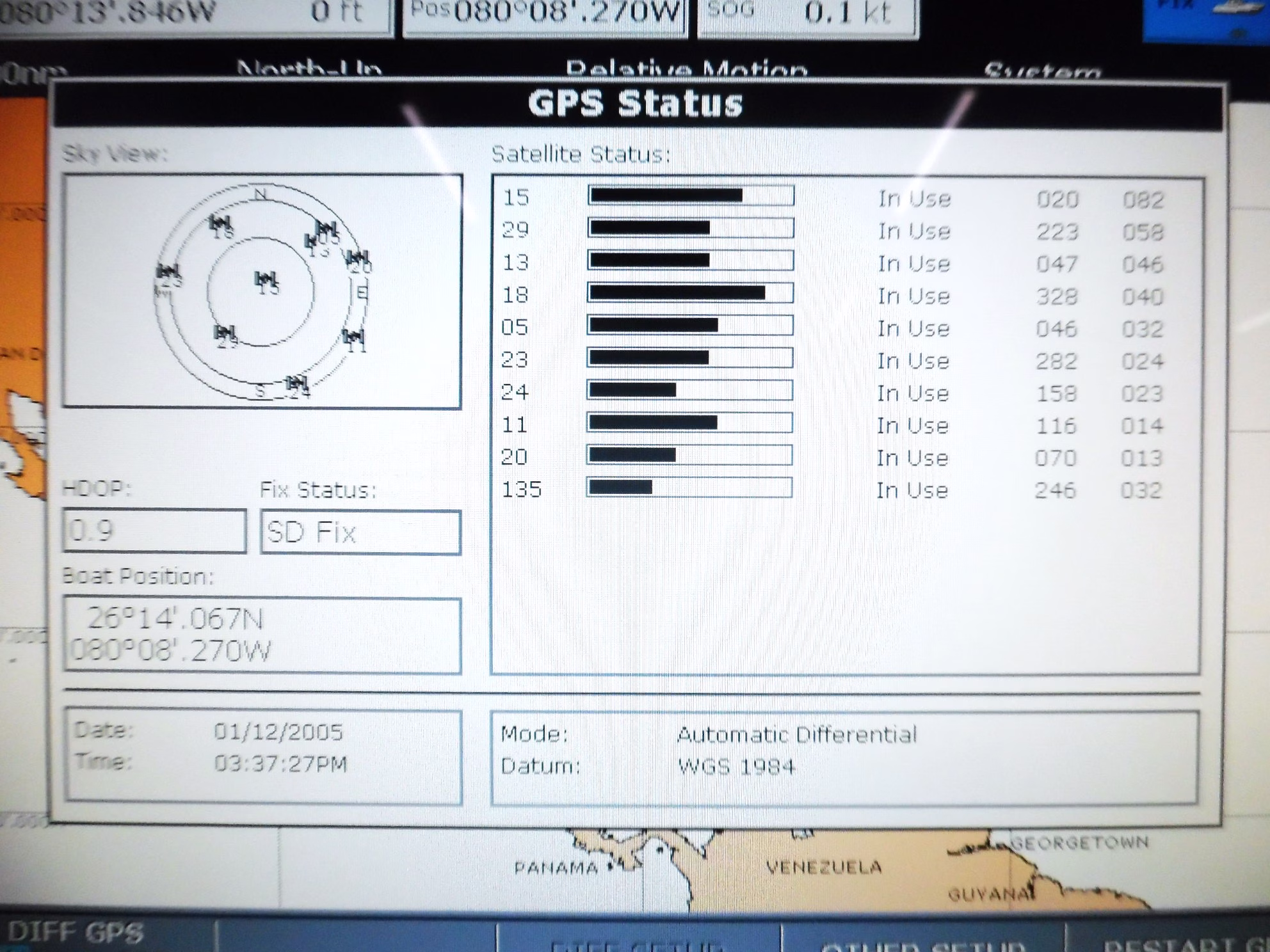Click the System label in status bar
This screenshot has width=1270, height=952.
pyautogui.click(x=1042, y=70)
